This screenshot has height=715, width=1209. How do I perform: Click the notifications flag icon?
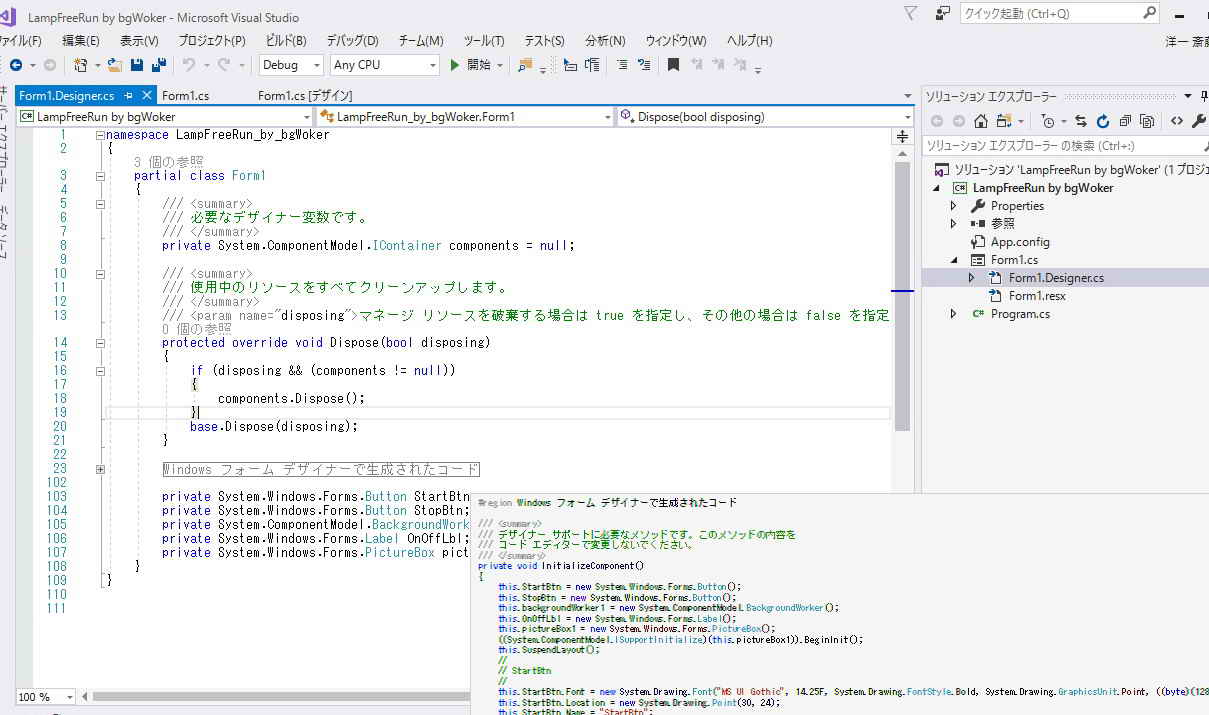pyautogui.click(x=910, y=13)
